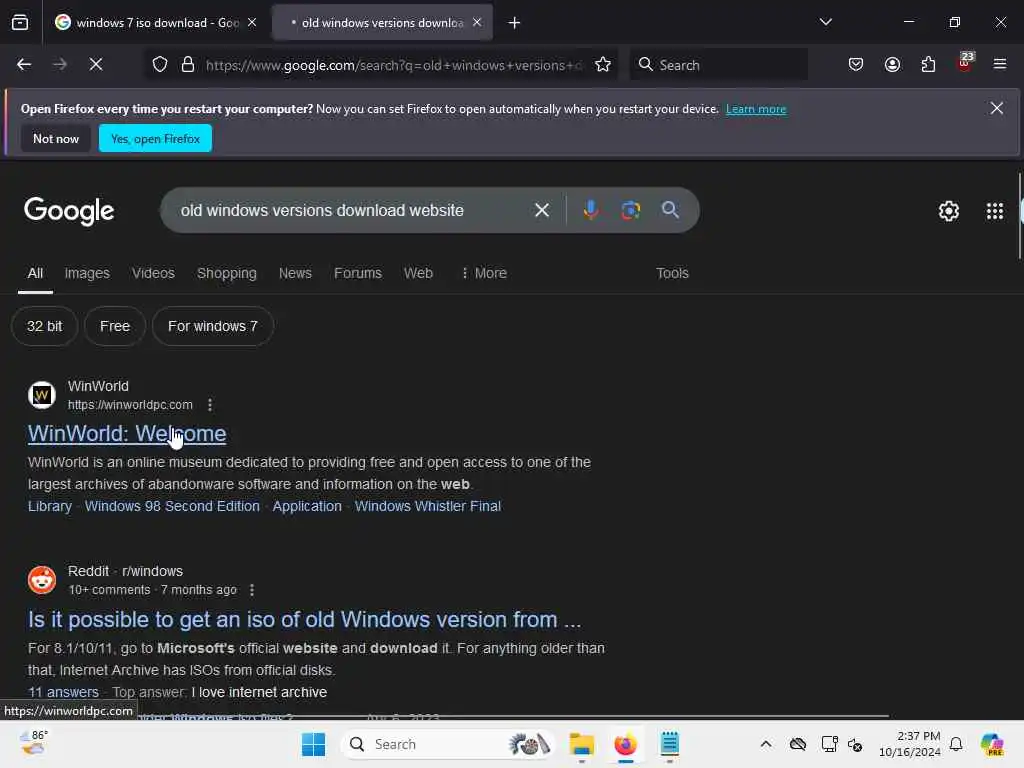Open 'Windows 98 Second Edition' sitelink

point(172,506)
